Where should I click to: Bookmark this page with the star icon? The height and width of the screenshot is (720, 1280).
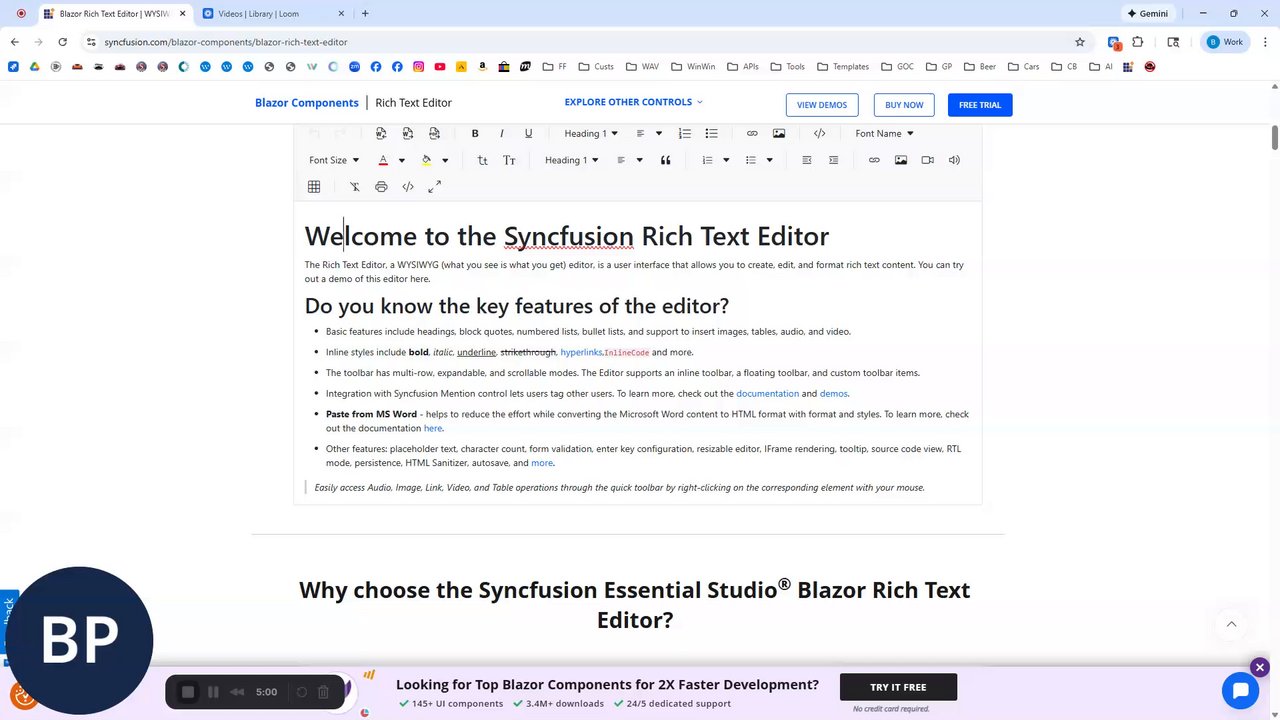click(x=1080, y=42)
